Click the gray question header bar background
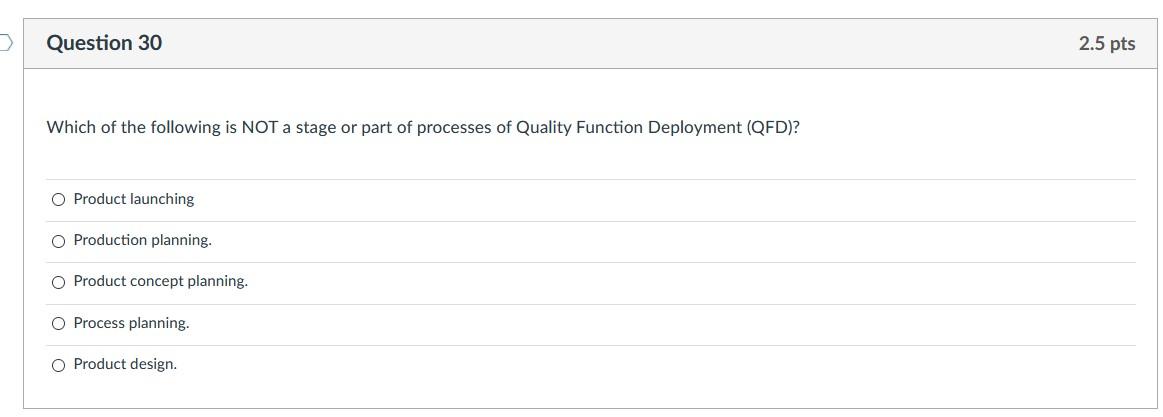Screen dimensions: 1163x417 593,44
